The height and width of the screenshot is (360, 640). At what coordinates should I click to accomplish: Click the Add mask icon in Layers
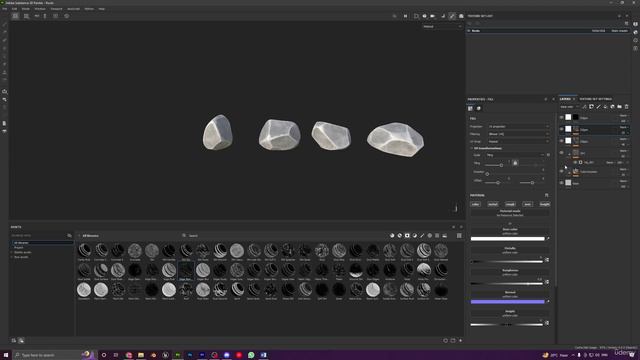click(591, 107)
